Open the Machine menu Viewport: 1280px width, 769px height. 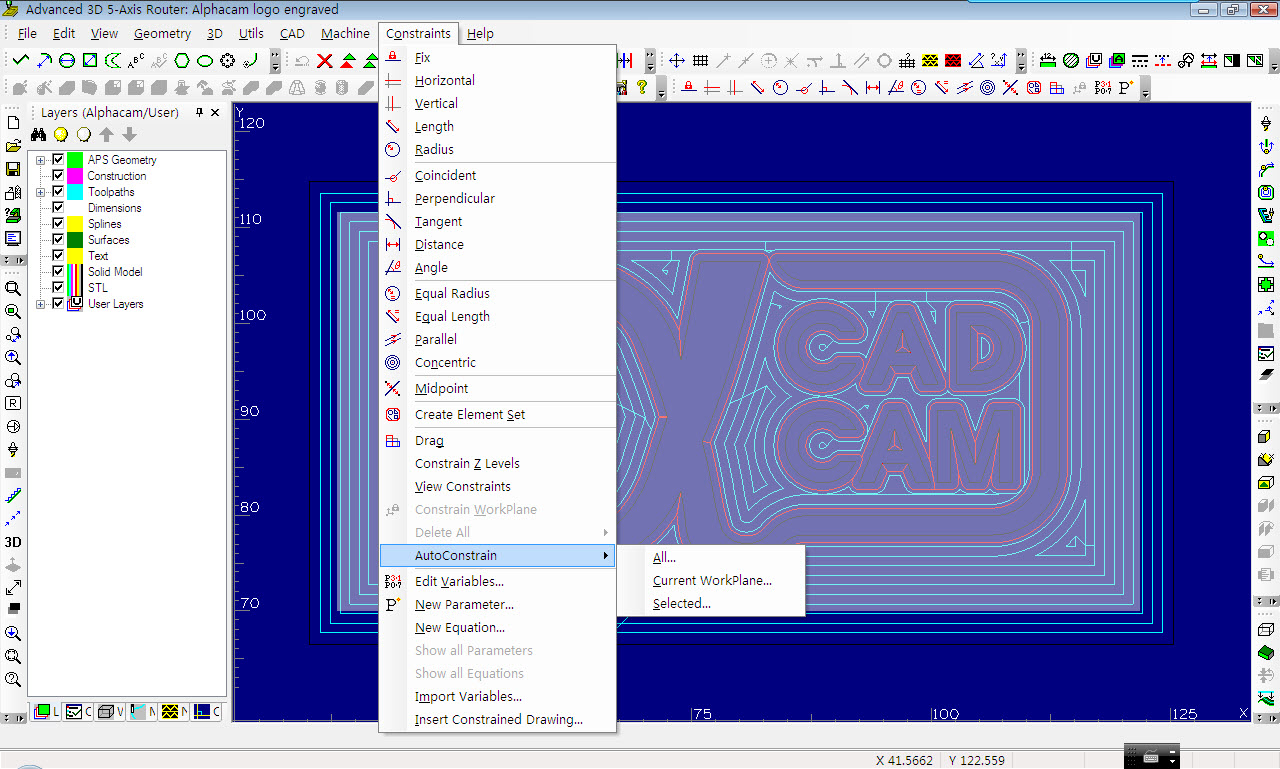(x=345, y=33)
